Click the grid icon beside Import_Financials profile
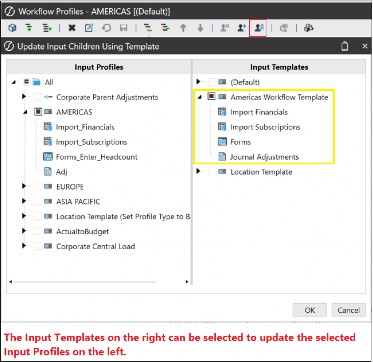Image resolution: width=373 pixels, height=362 pixels. 48,127
